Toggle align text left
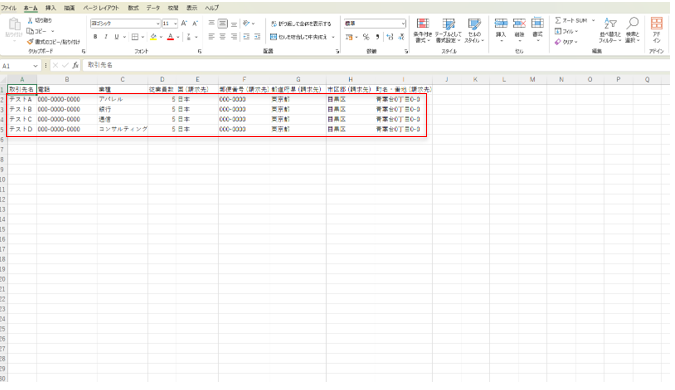This screenshot has width=675, height=390. click(211, 37)
